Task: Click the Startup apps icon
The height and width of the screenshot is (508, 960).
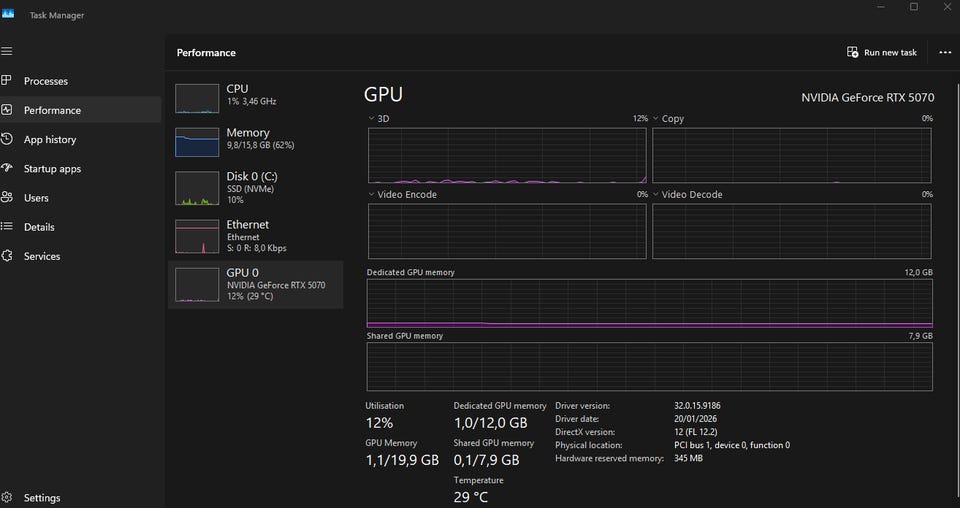Action: pyautogui.click(x=7, y=169)
